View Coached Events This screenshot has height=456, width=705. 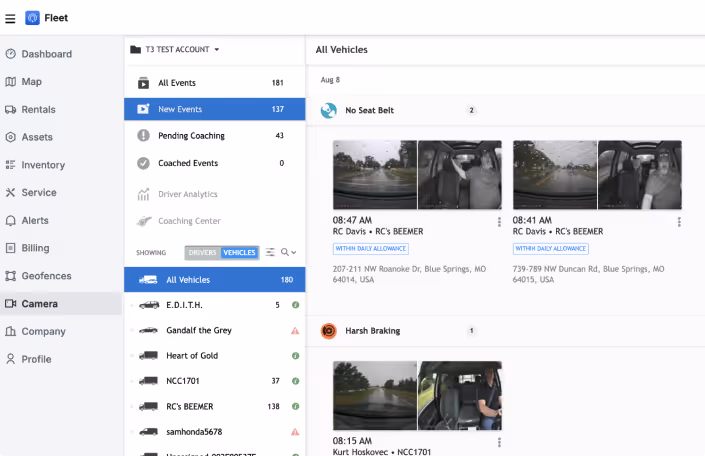[x=214, y=163]
